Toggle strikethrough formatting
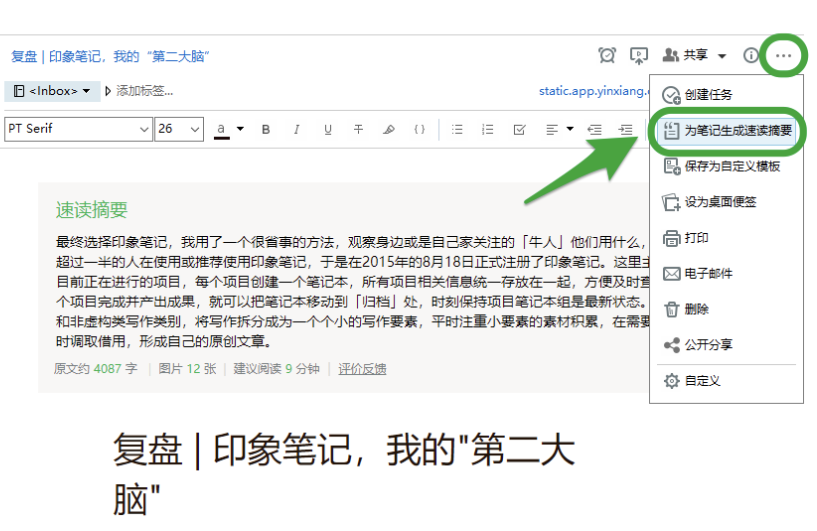 (x=358, y=129)
